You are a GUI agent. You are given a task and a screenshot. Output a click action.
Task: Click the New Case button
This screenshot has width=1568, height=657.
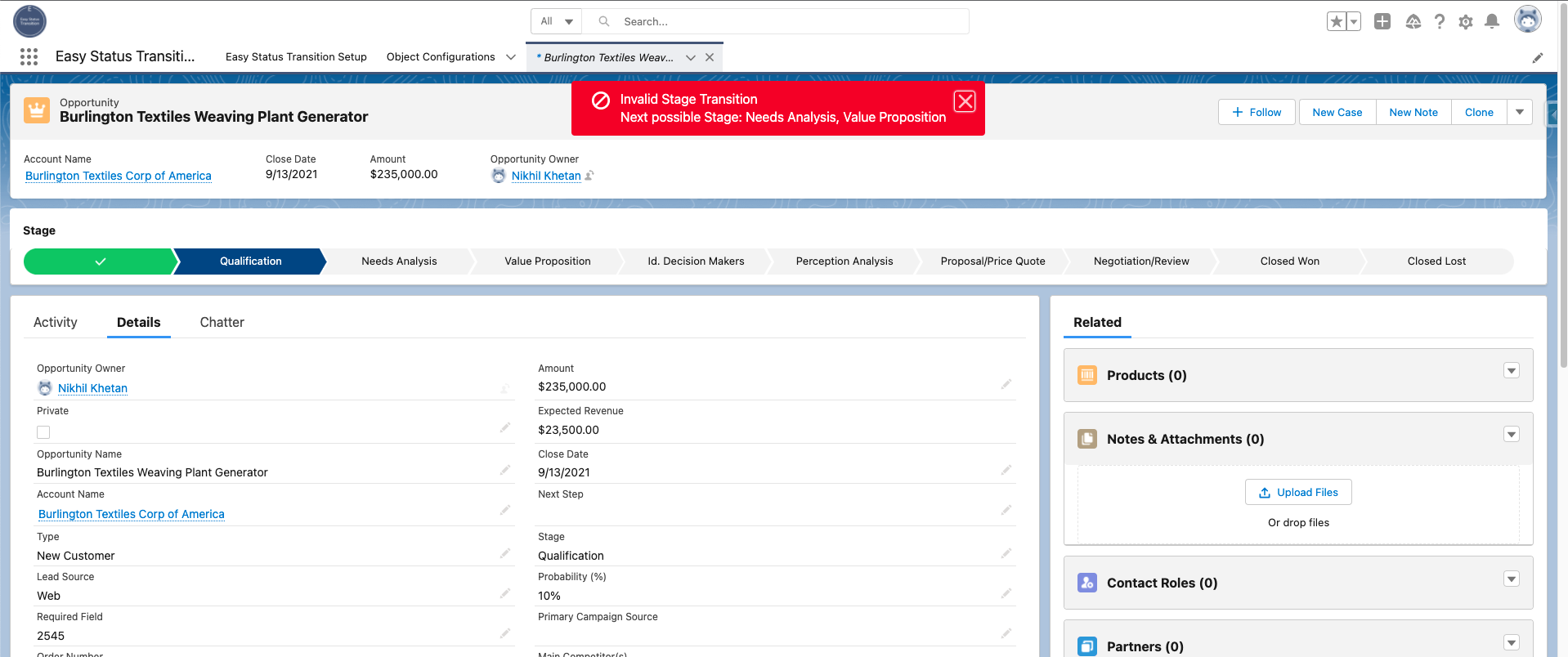pos(1337,113)
